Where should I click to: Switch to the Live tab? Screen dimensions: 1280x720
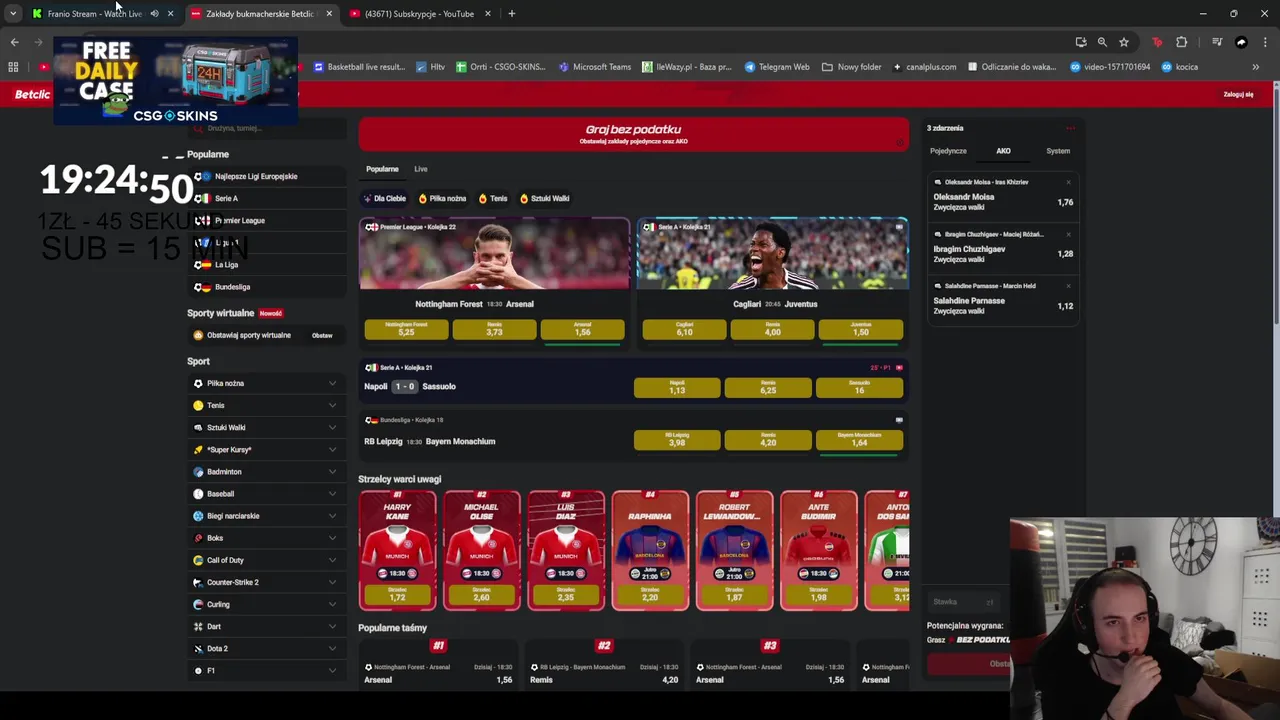click(421, 169)
